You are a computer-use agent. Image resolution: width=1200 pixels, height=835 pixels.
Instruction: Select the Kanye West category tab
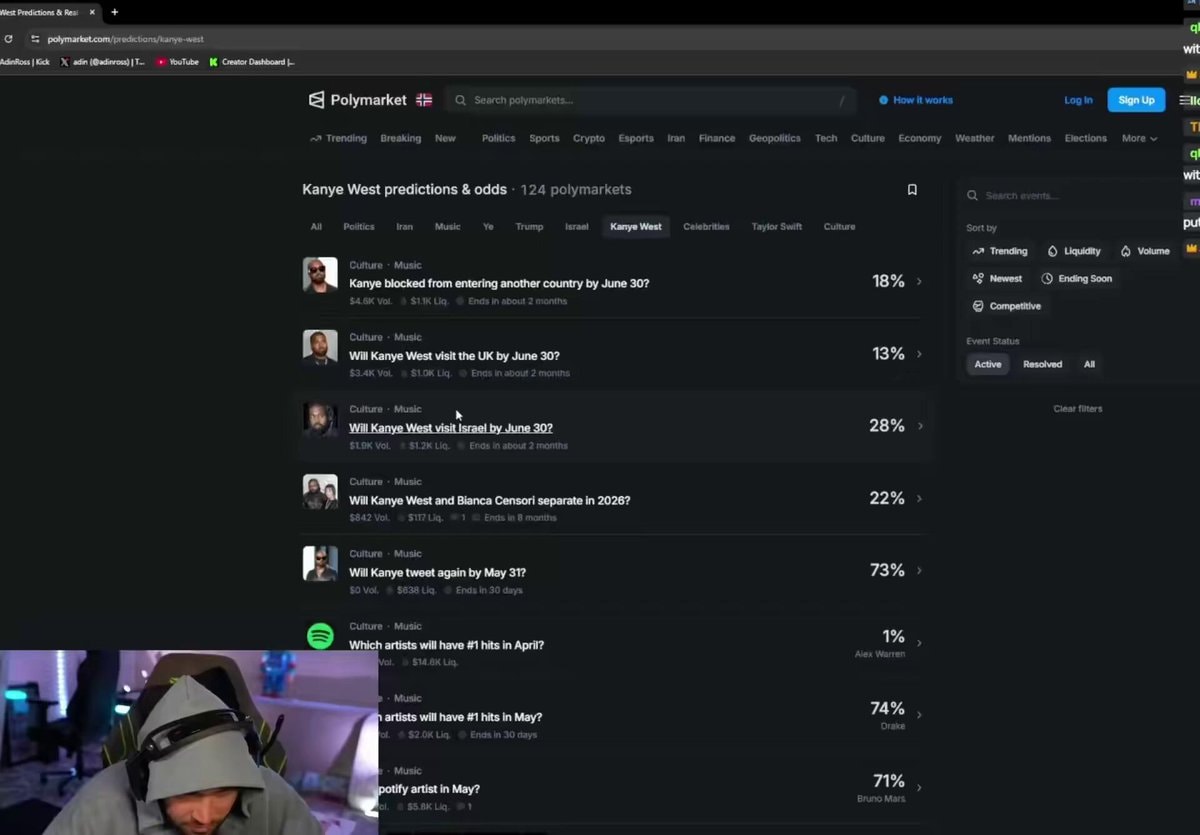[x=636, y=227]
